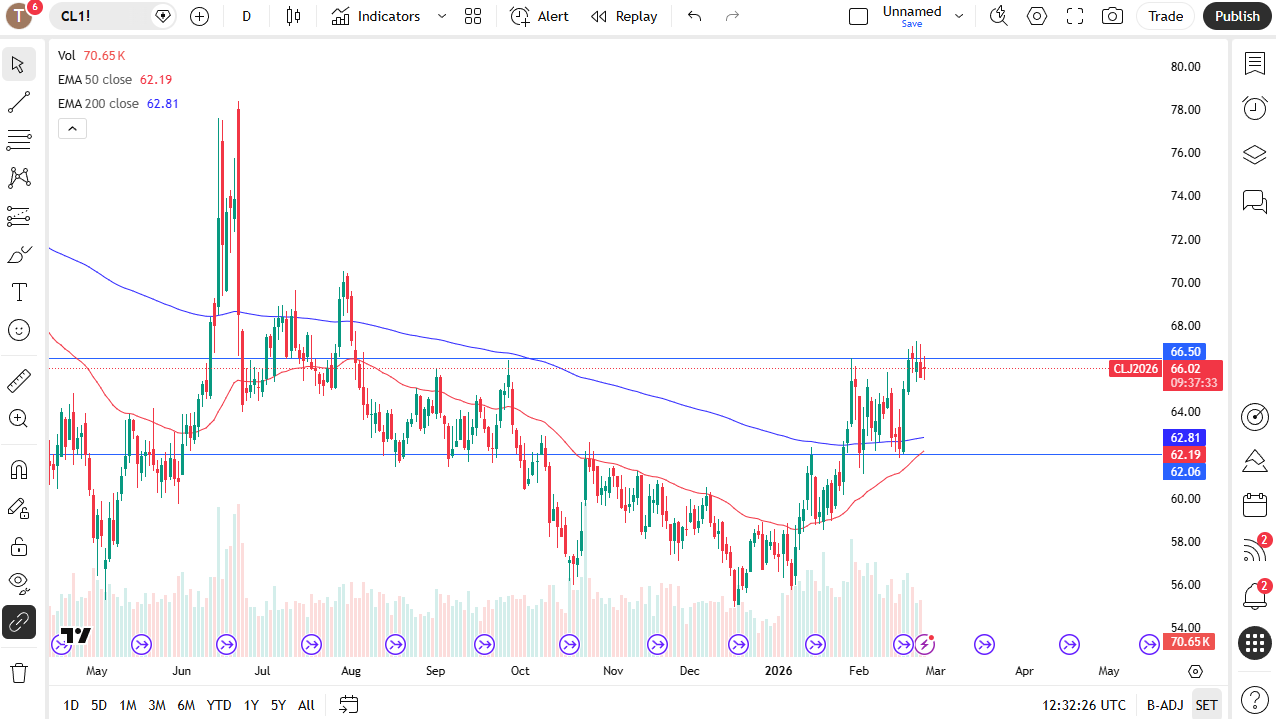Open the candlestick chart type menu
1276x719 pixels.
[x=293, y=16]
